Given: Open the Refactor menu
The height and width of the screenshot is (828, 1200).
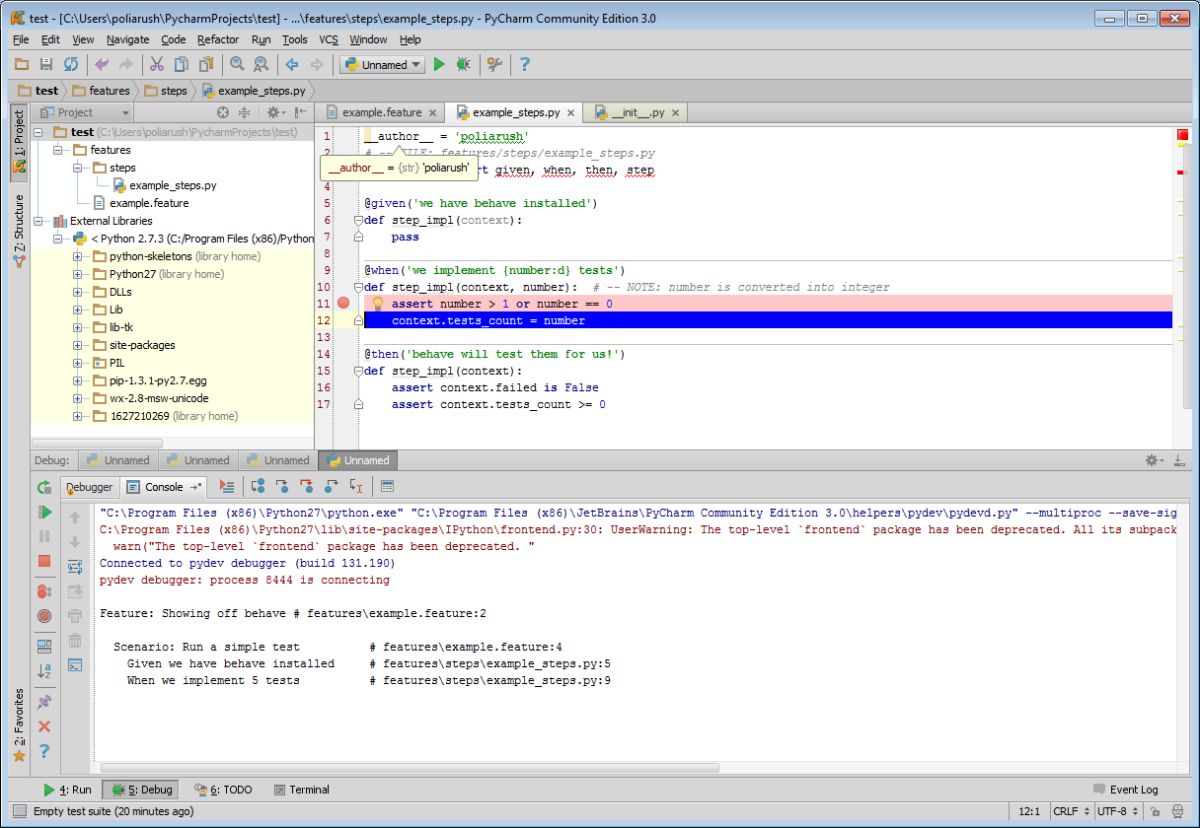Looking at the screenshot, I should click(x=217, y=39).
